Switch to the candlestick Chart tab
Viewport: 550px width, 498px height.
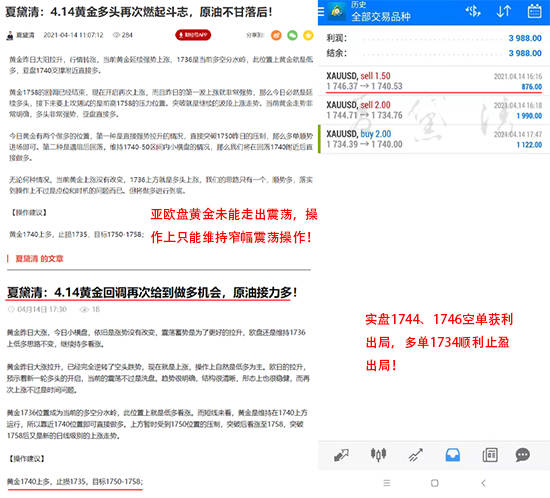(x=378, y=455)
